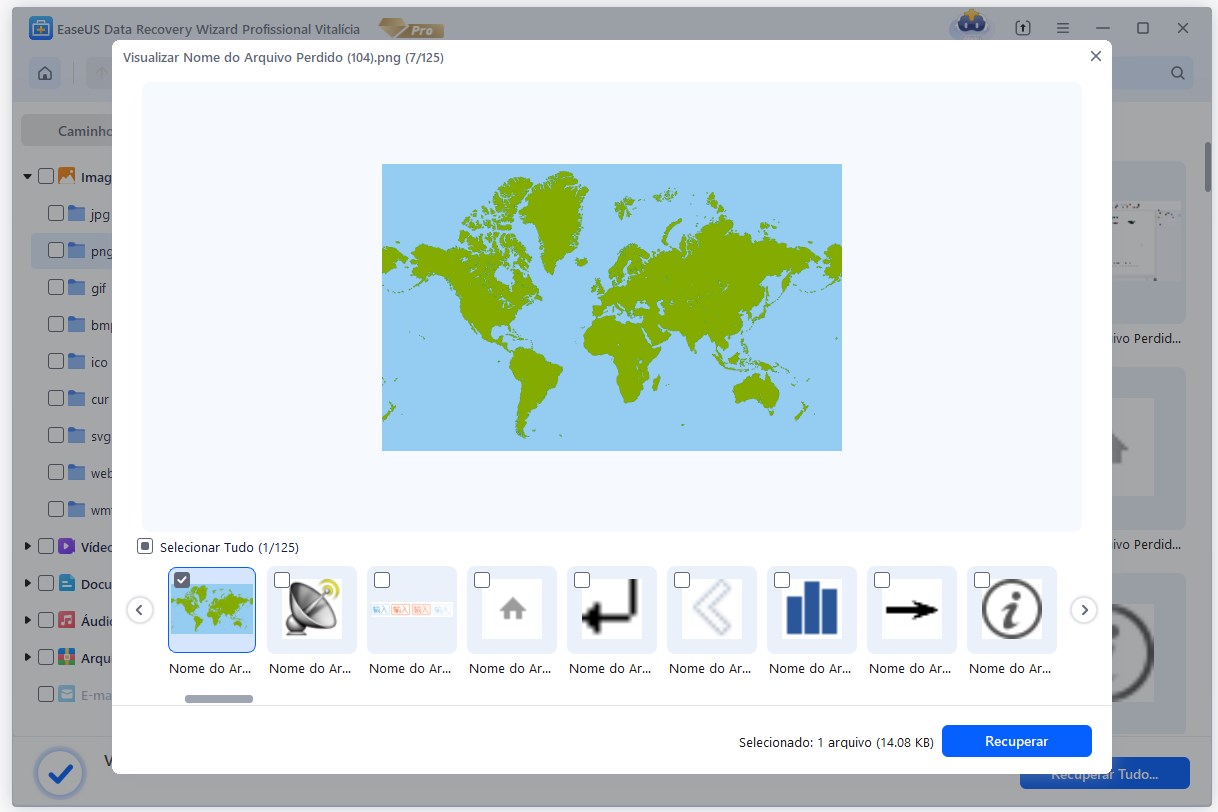
Task: Check the cur folder checkbox
Action: [56, 398]
